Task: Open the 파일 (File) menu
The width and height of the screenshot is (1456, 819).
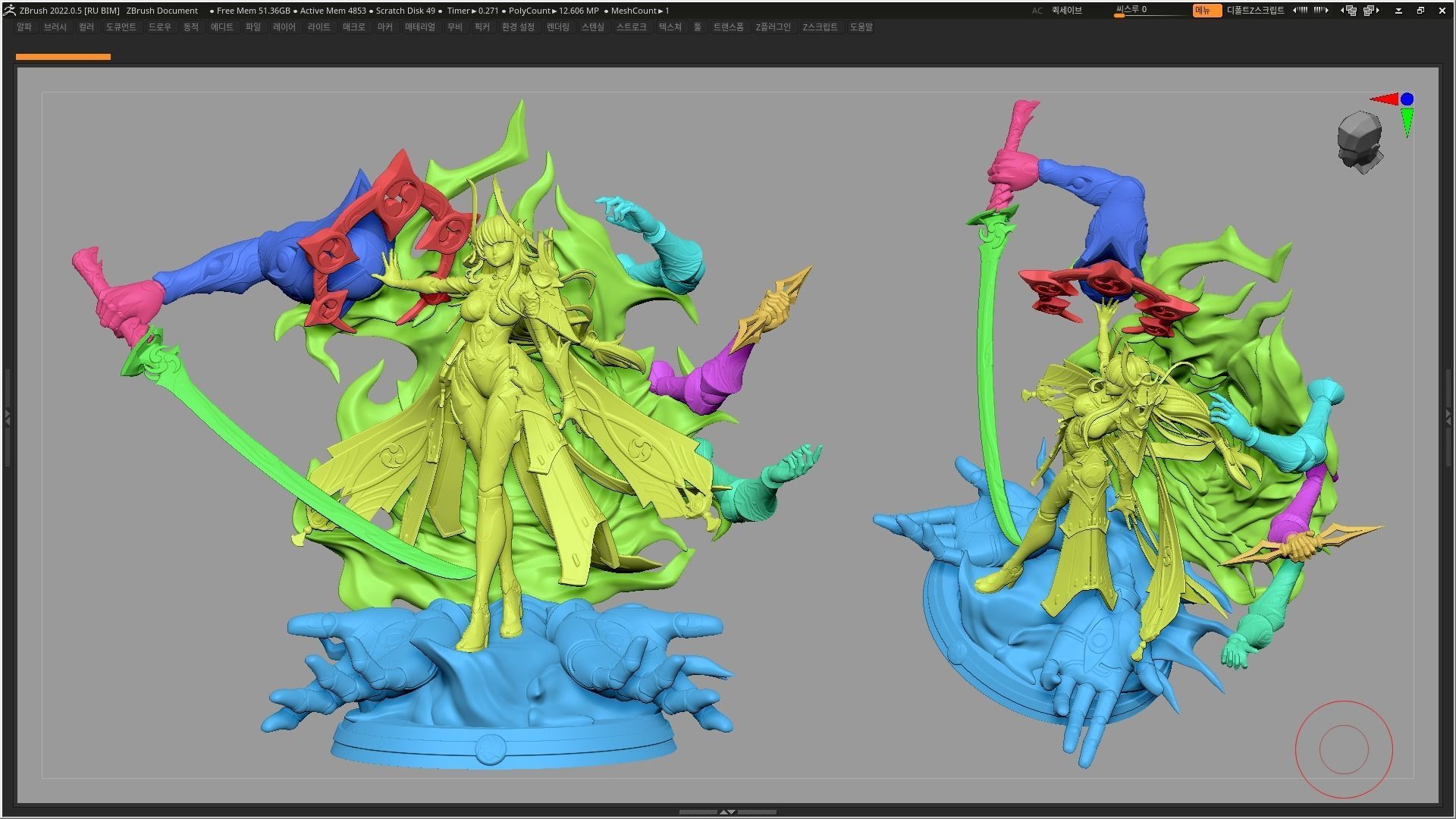Action: [x=253, y=27]
